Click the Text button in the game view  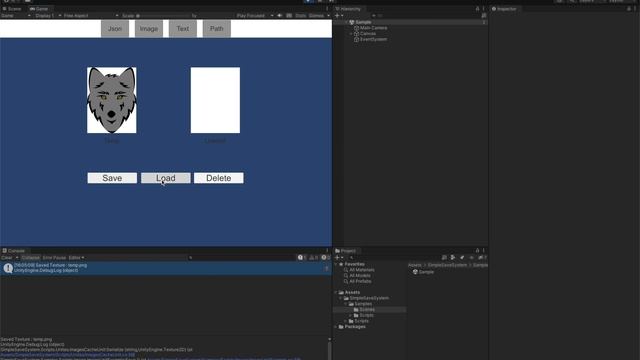click(182, 29)
